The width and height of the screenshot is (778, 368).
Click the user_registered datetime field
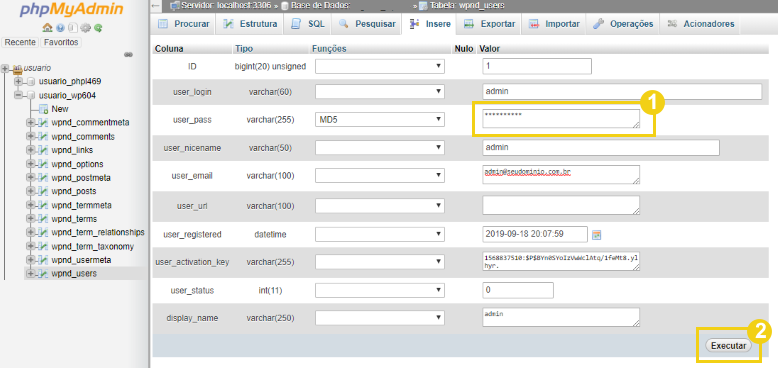coord(535,234)
